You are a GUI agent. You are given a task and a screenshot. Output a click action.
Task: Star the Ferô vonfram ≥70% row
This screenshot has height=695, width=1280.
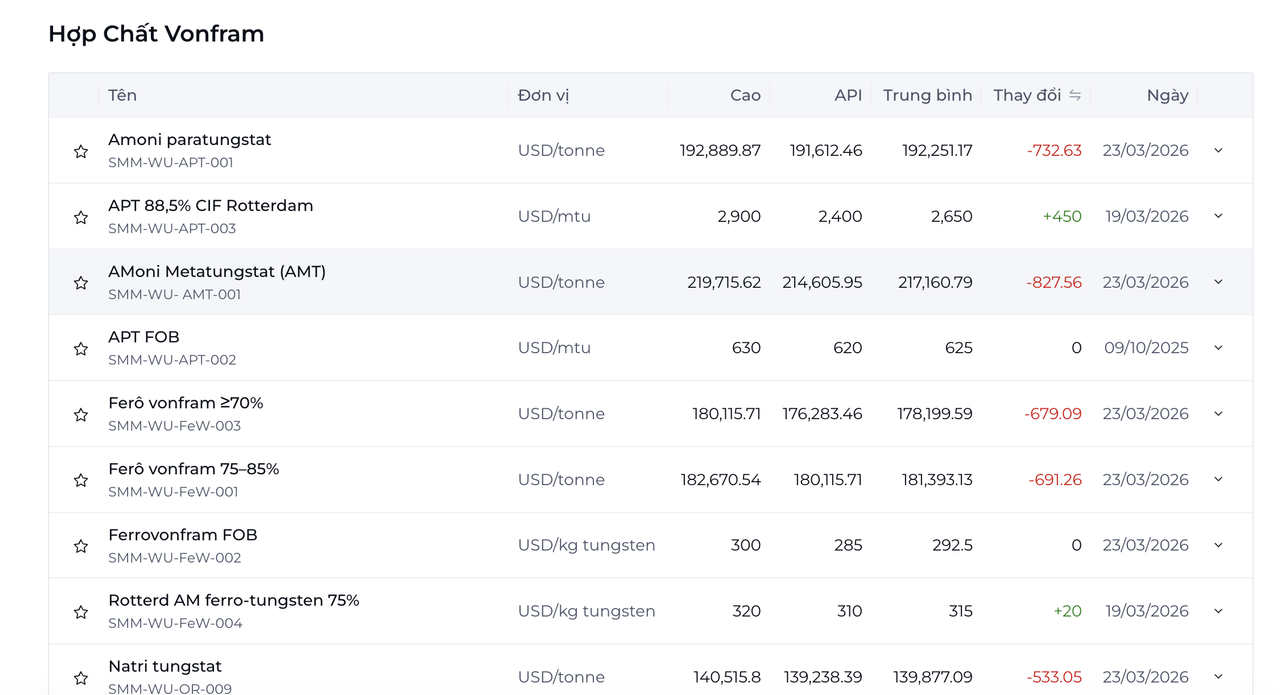pos(81,415)
